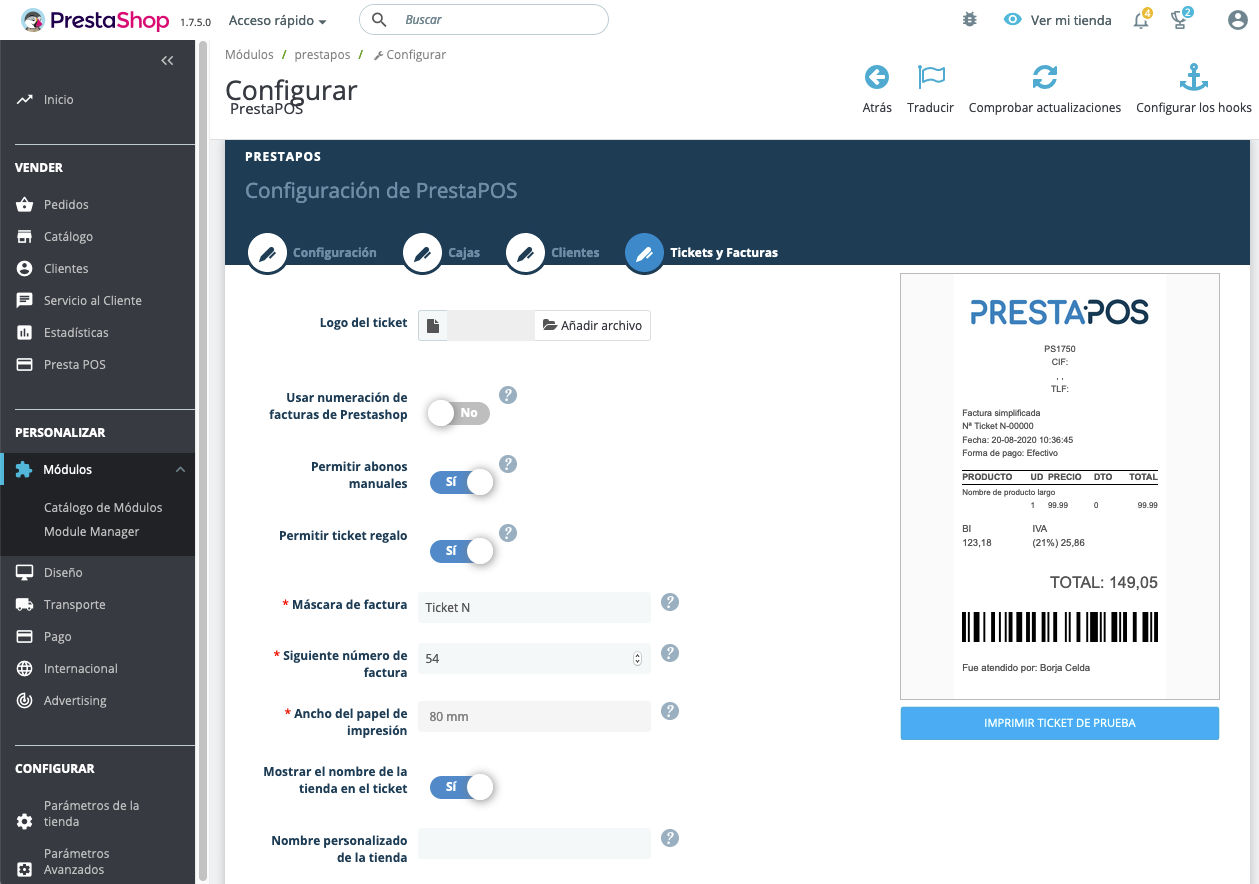Click Comprobar actualizaciones refresh icon
The height and width of the screenshot is (884, 1259).
1045,77
